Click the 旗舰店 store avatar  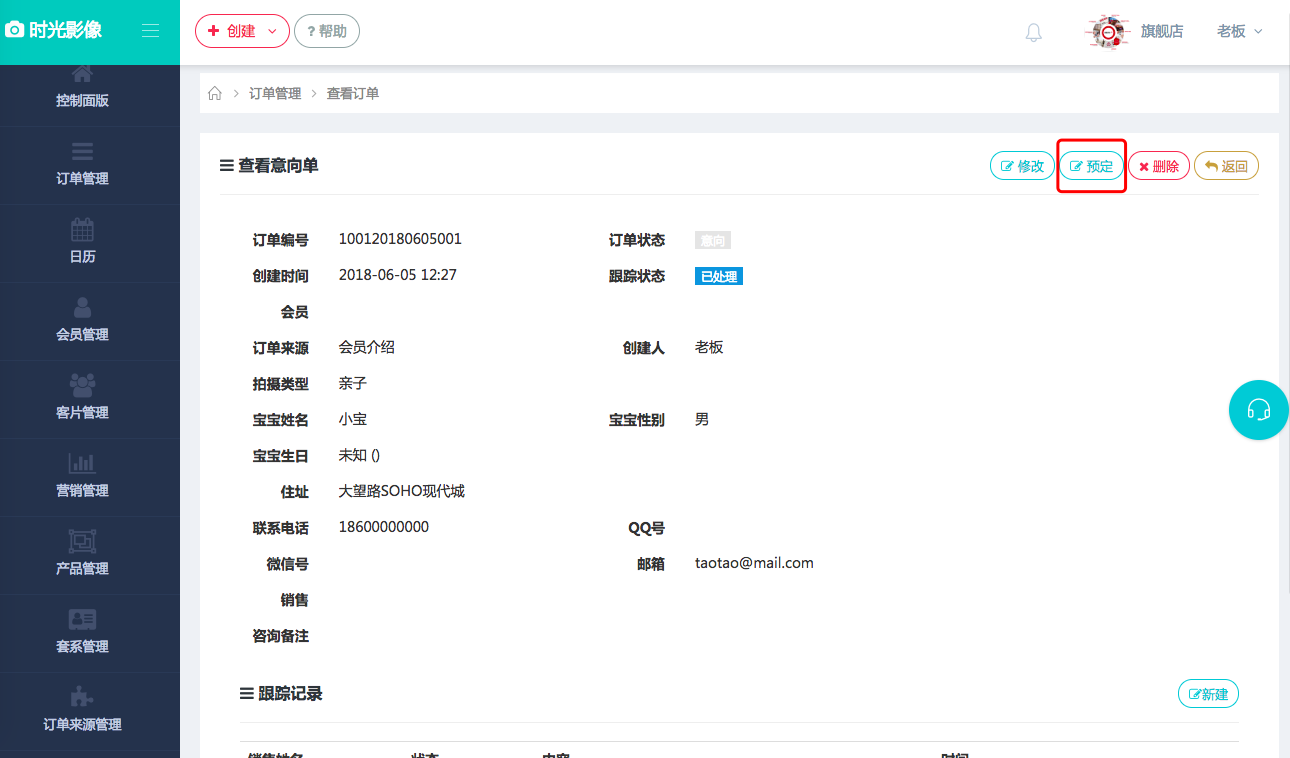point(1107,32)
